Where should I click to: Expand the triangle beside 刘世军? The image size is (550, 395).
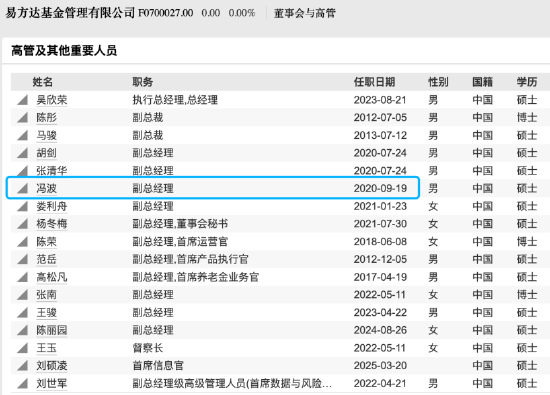pyautogui.click(x=22, y=383)
